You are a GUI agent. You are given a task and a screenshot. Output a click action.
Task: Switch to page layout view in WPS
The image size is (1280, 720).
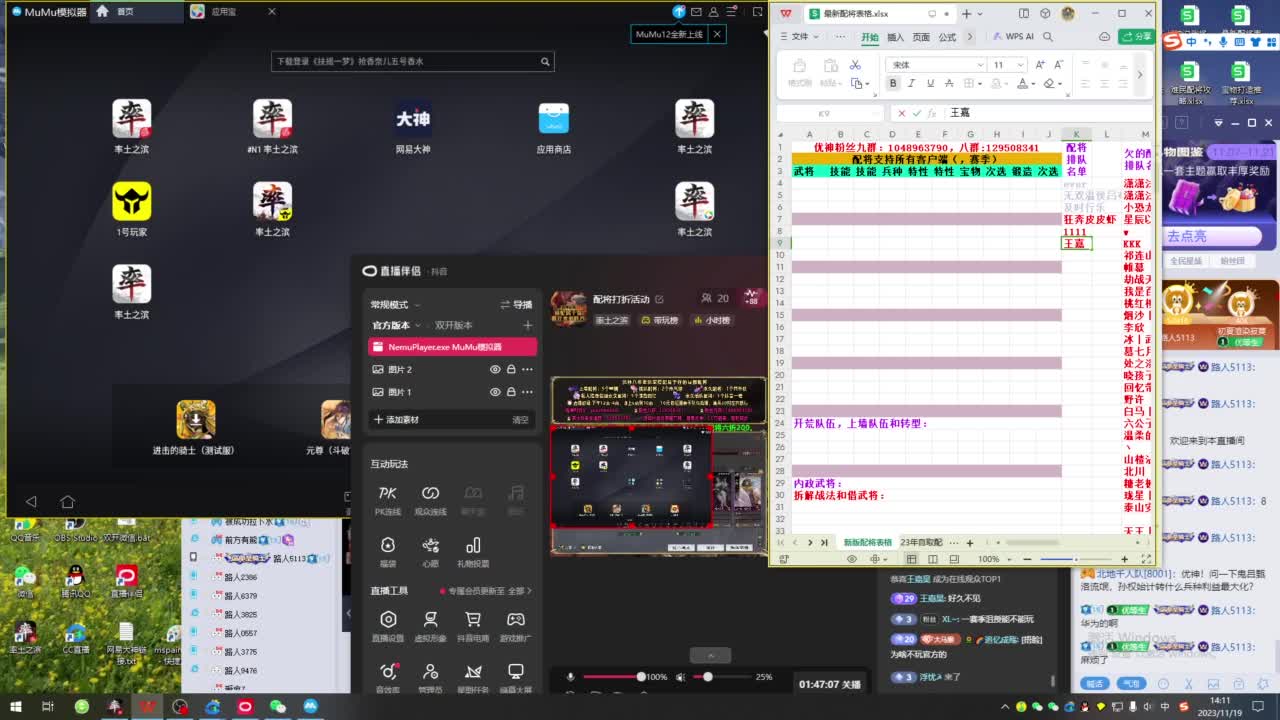pyautogui.click(x=933, y=559)
